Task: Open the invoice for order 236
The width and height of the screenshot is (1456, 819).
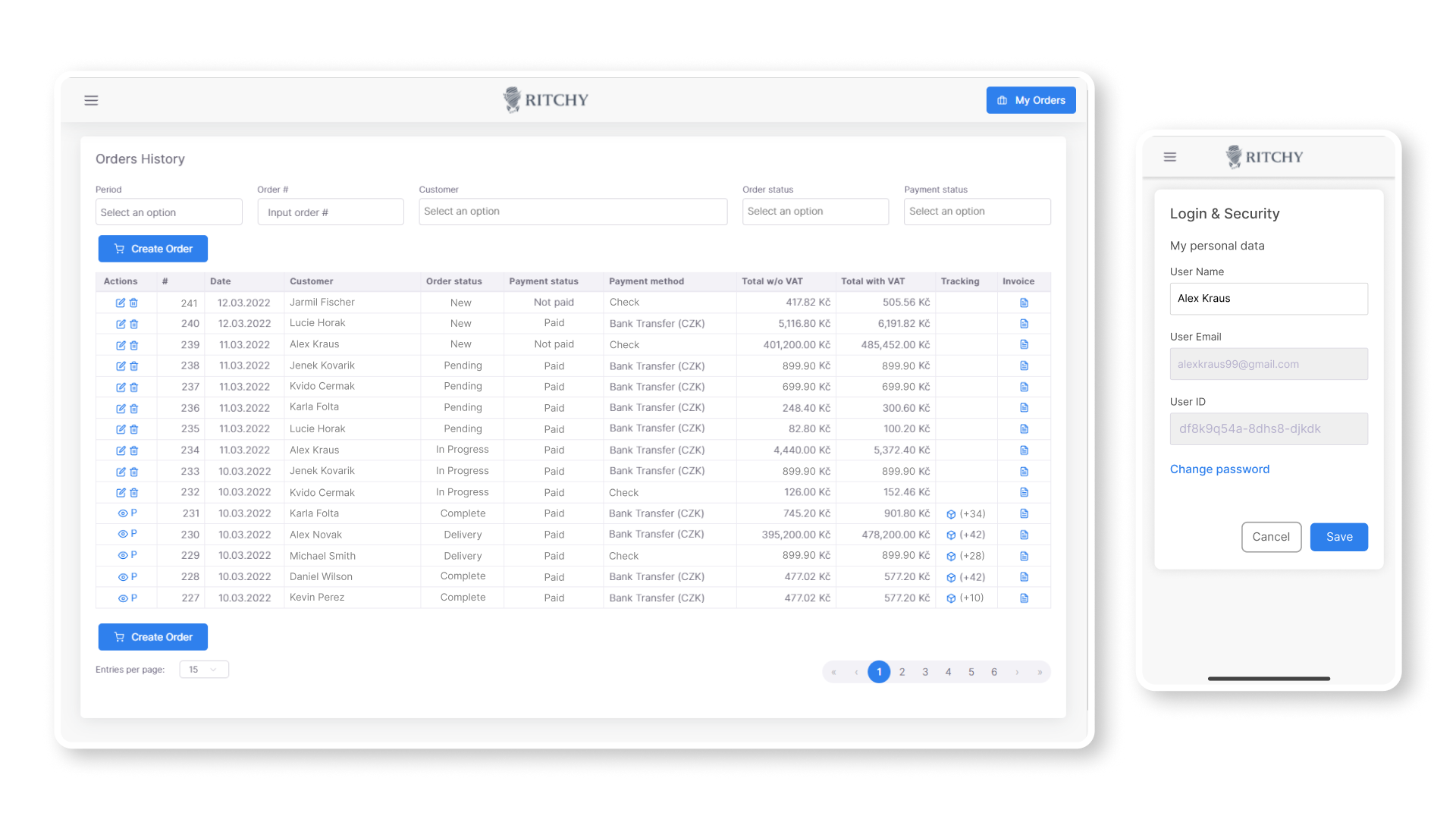Action: click(1024, 408)
